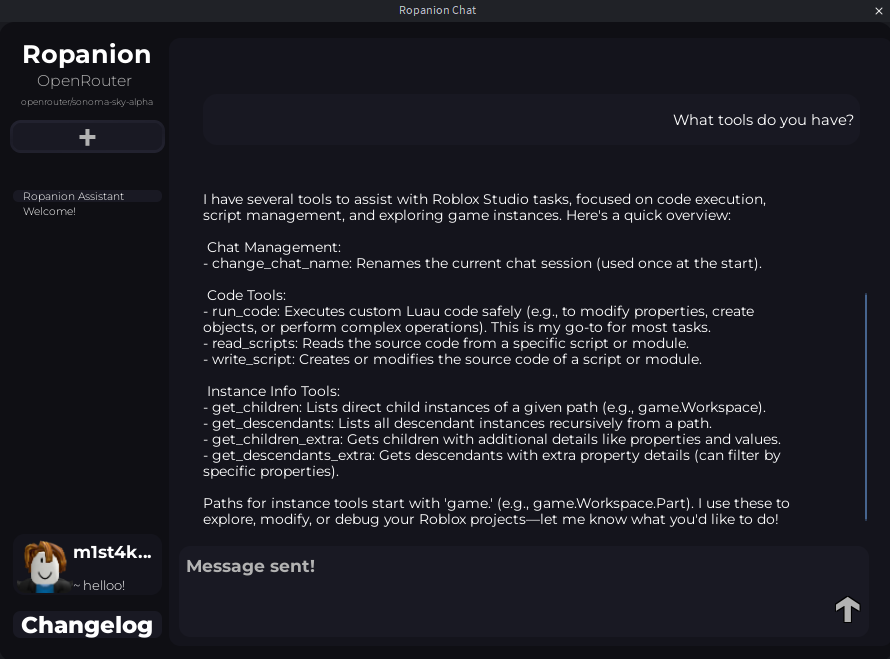This screenshot has width=890, height=659.
Task: Click the Ropanion title heading
Action: [87, 54]
